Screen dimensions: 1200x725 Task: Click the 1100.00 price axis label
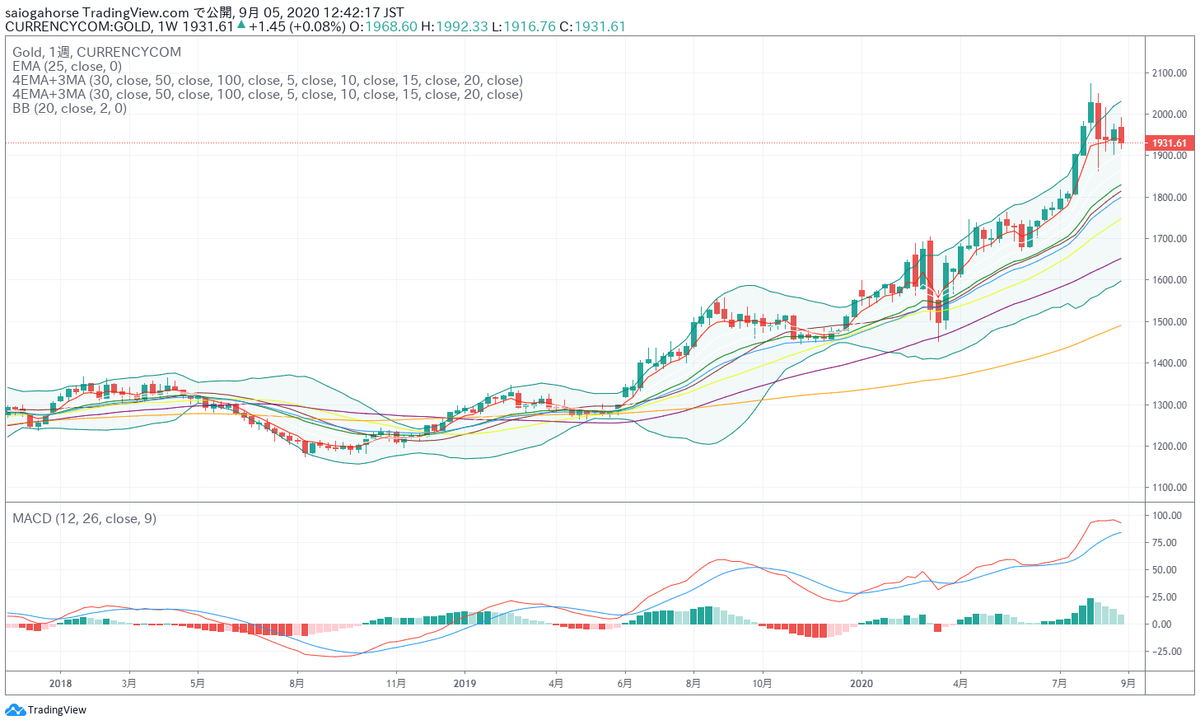[x=1169, y=488]
